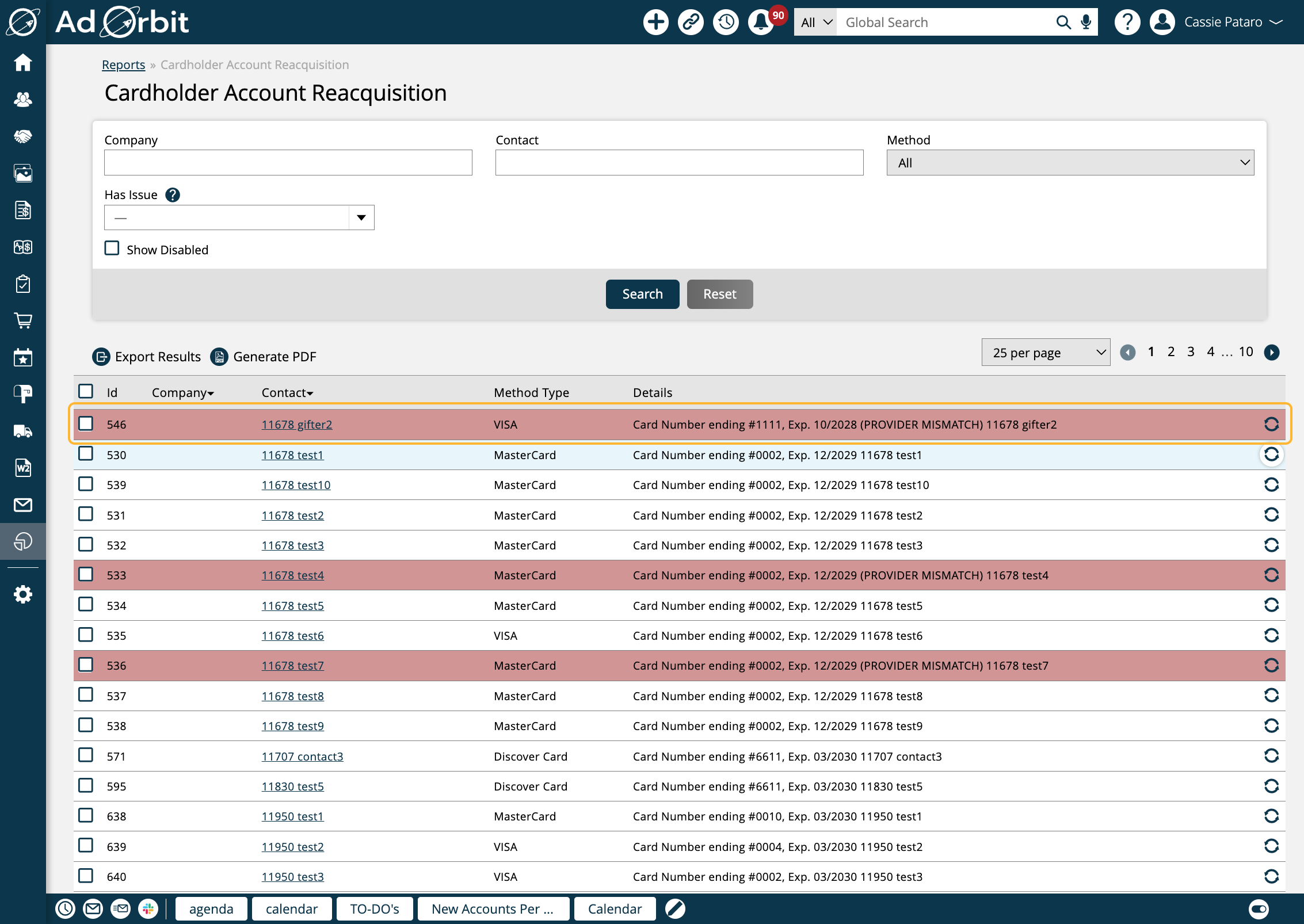Open the settings gear in sidebar
The height and width of the screenshot is (924, 1304).
click(x=23, y=594)
